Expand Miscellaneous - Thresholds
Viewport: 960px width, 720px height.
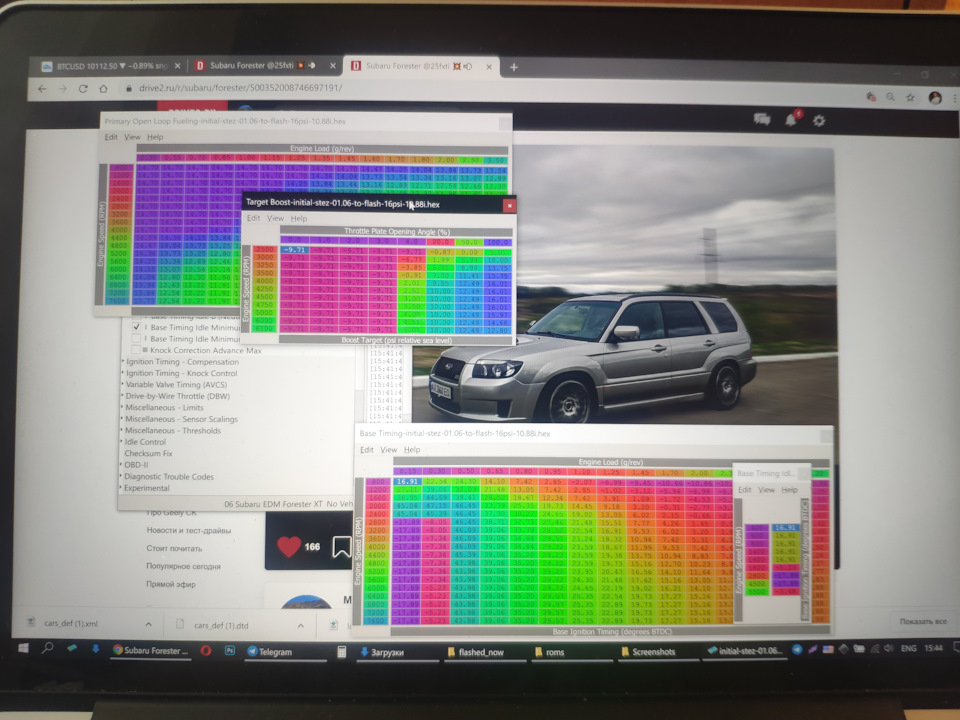[172, 430]
